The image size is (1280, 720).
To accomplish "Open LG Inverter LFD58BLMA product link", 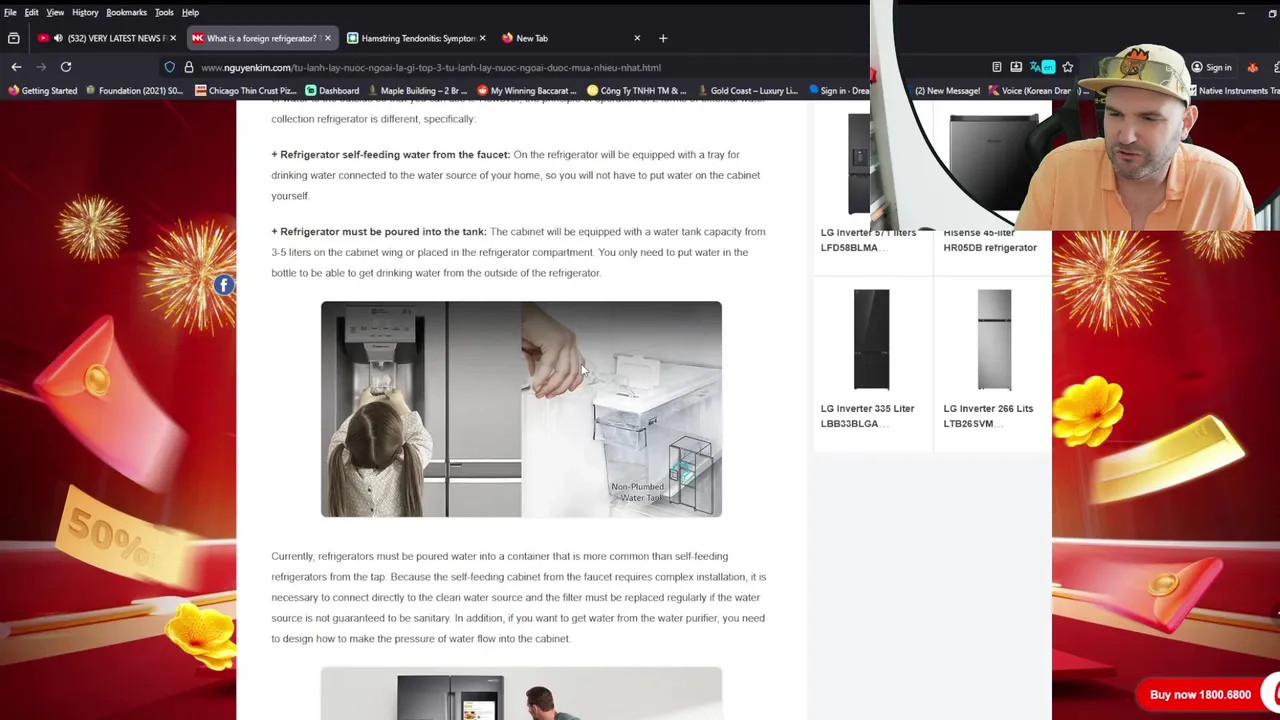I will tap(867, 240).
